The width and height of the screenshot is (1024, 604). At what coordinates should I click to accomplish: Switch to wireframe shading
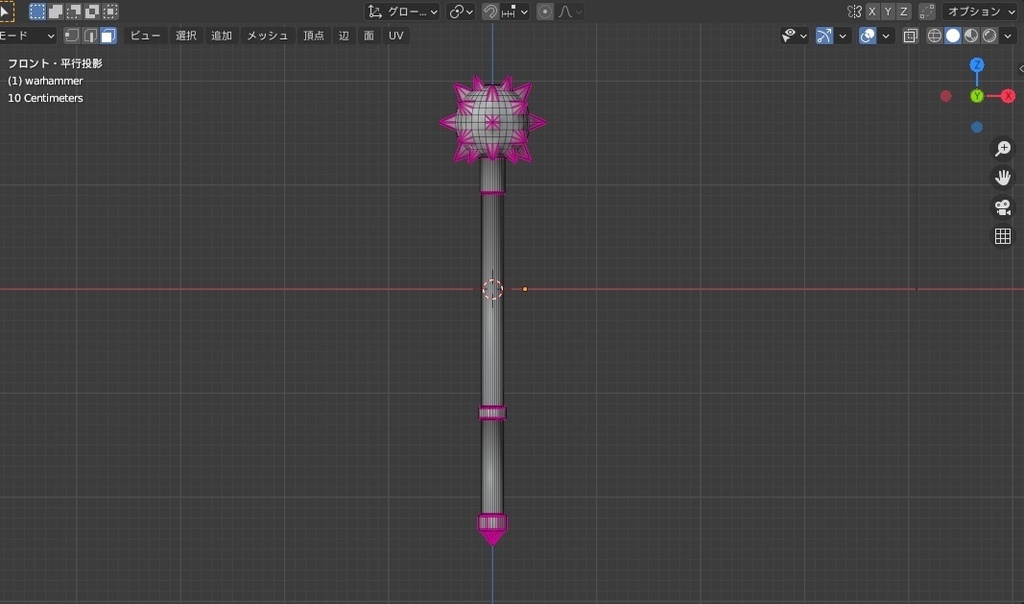click(x=935, y=35)
